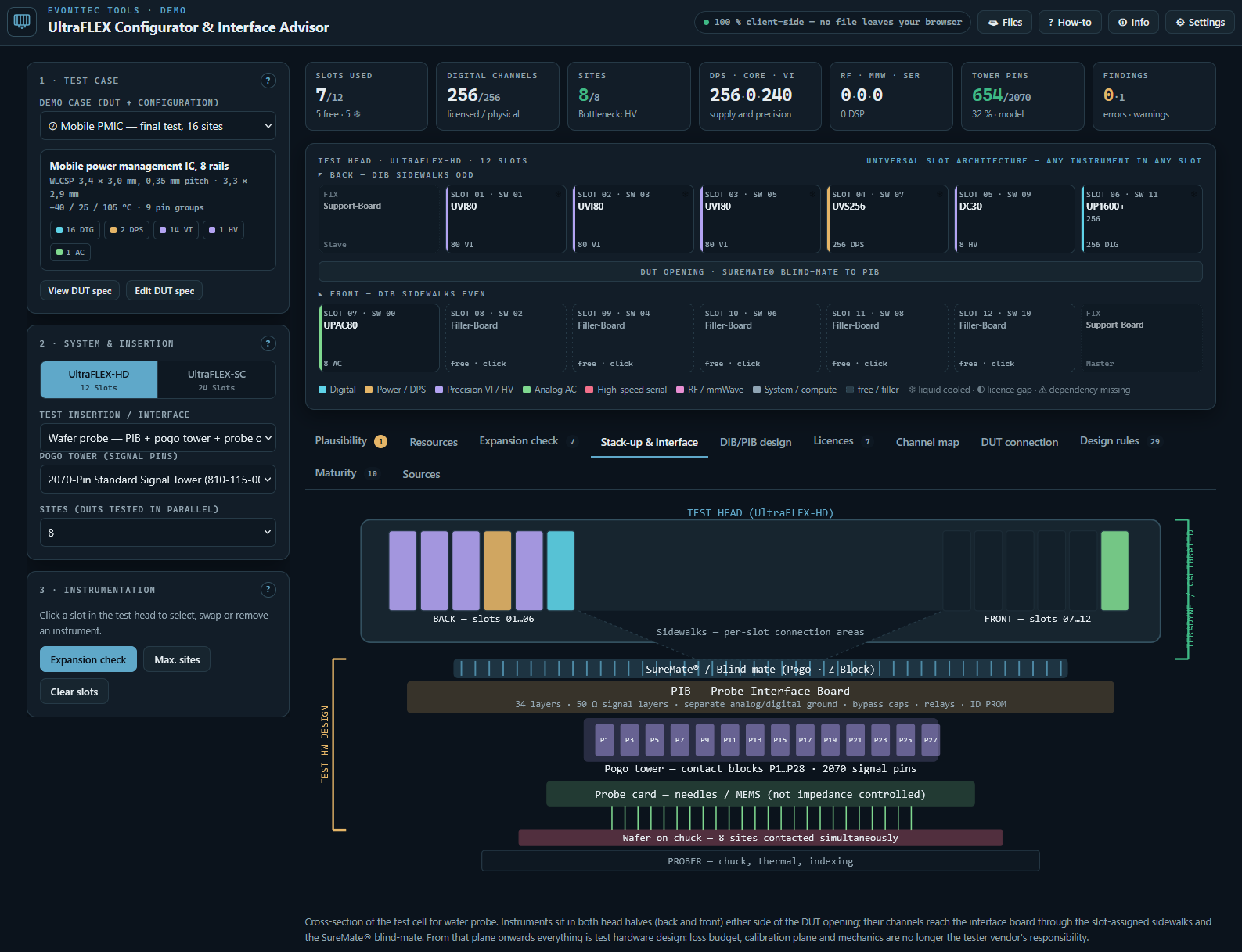Open Settings

1200,22
